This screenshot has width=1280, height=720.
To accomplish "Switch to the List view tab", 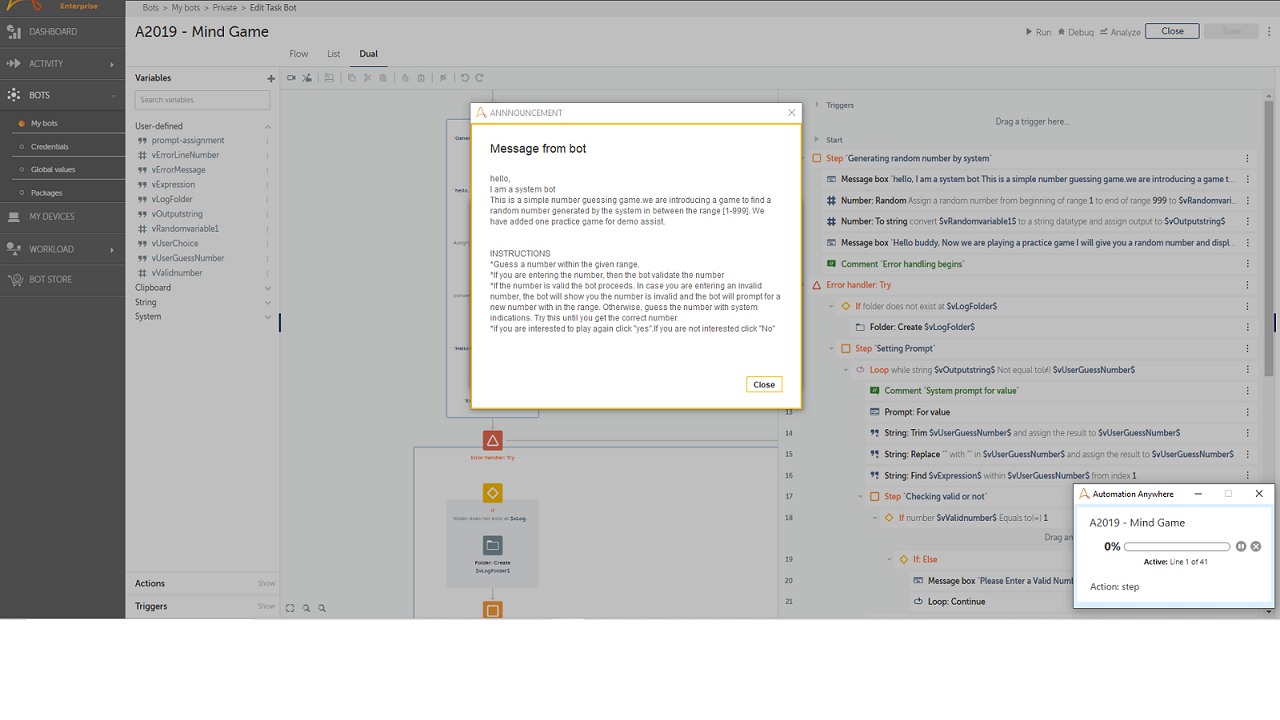I will 334,54.
